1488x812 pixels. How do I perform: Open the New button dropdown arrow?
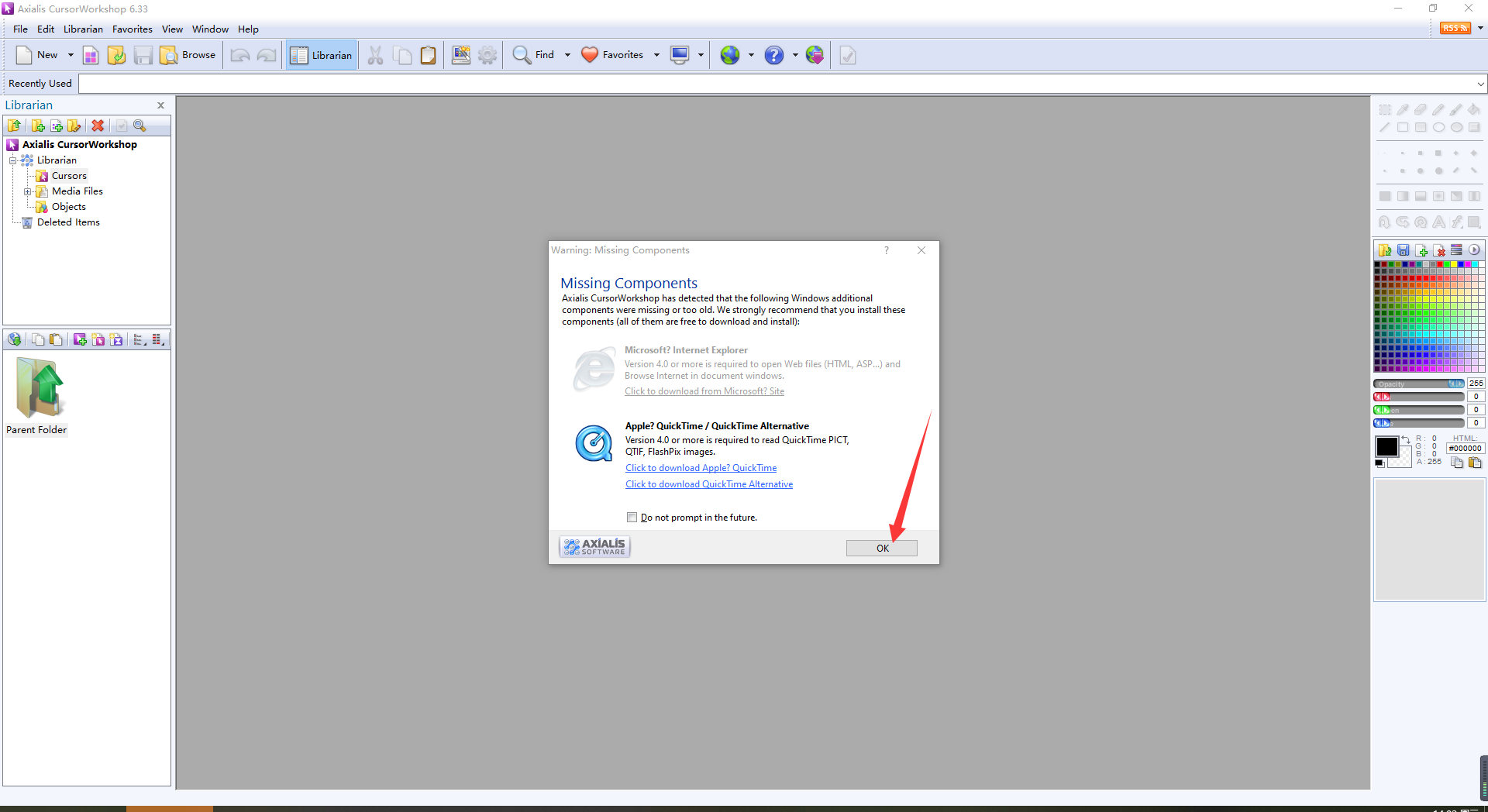(x=71, y=55)
